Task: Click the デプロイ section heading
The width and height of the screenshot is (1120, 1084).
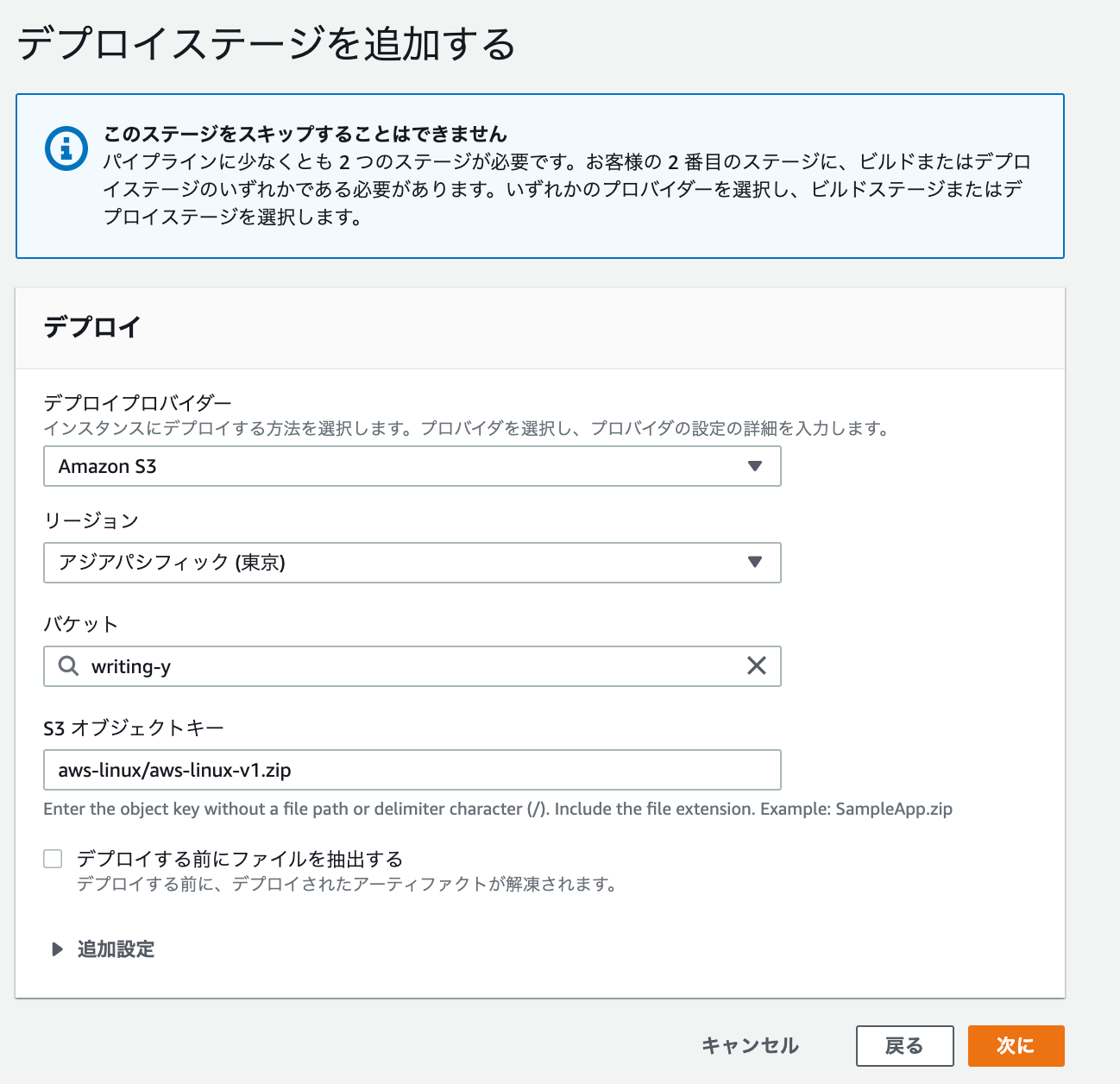Action: 92,327
